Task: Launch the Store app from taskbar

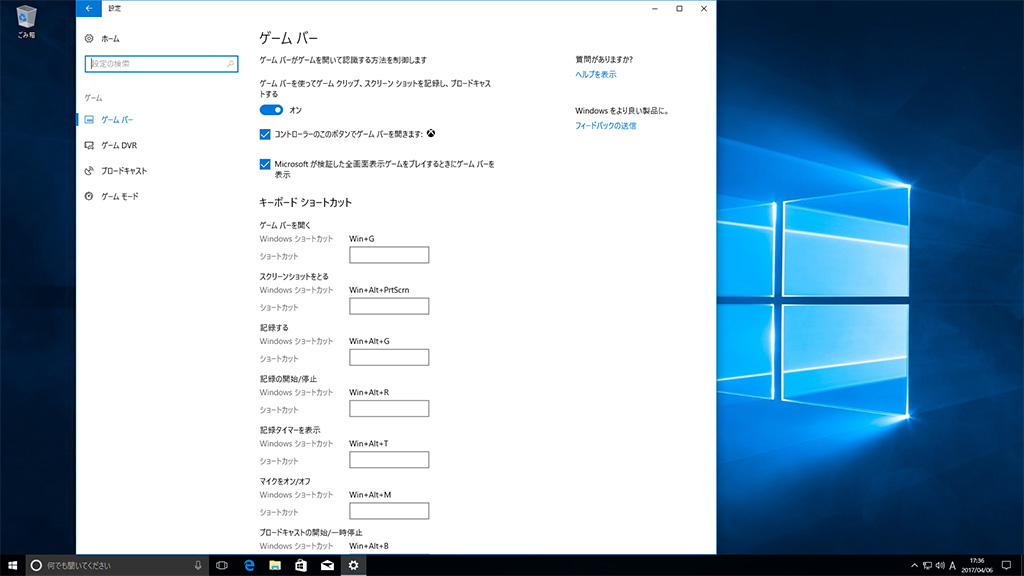Action: (x=301, y=565)
